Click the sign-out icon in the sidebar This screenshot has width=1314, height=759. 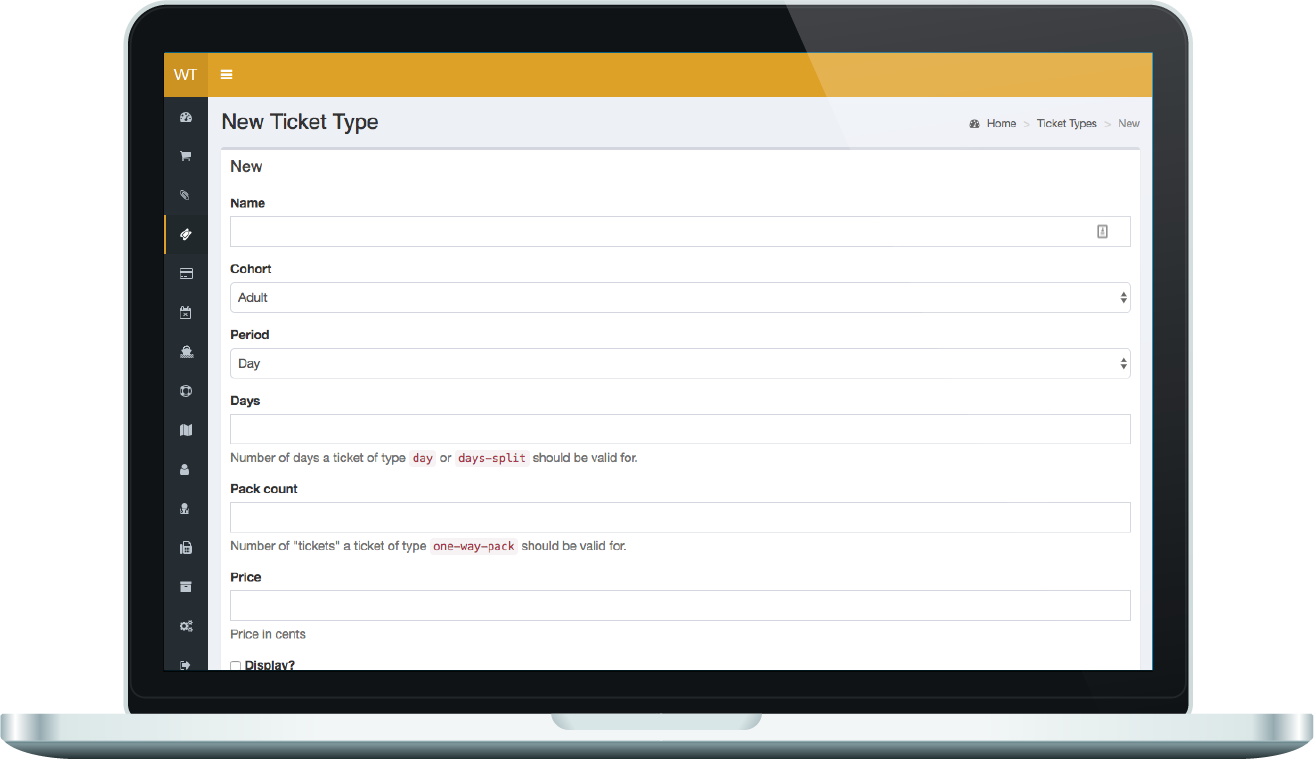(185, 664)
